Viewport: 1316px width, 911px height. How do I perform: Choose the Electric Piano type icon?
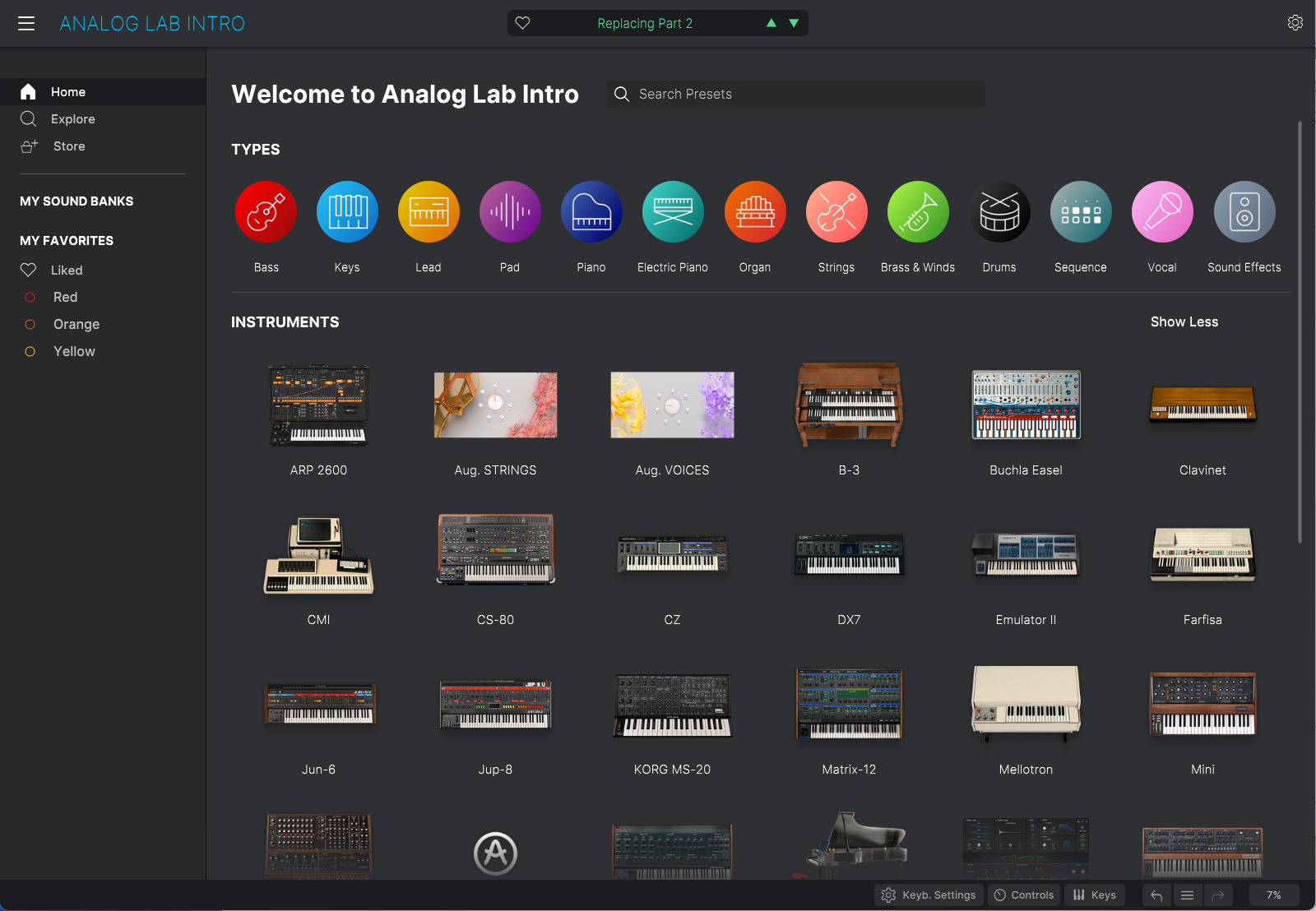[673, 212]
